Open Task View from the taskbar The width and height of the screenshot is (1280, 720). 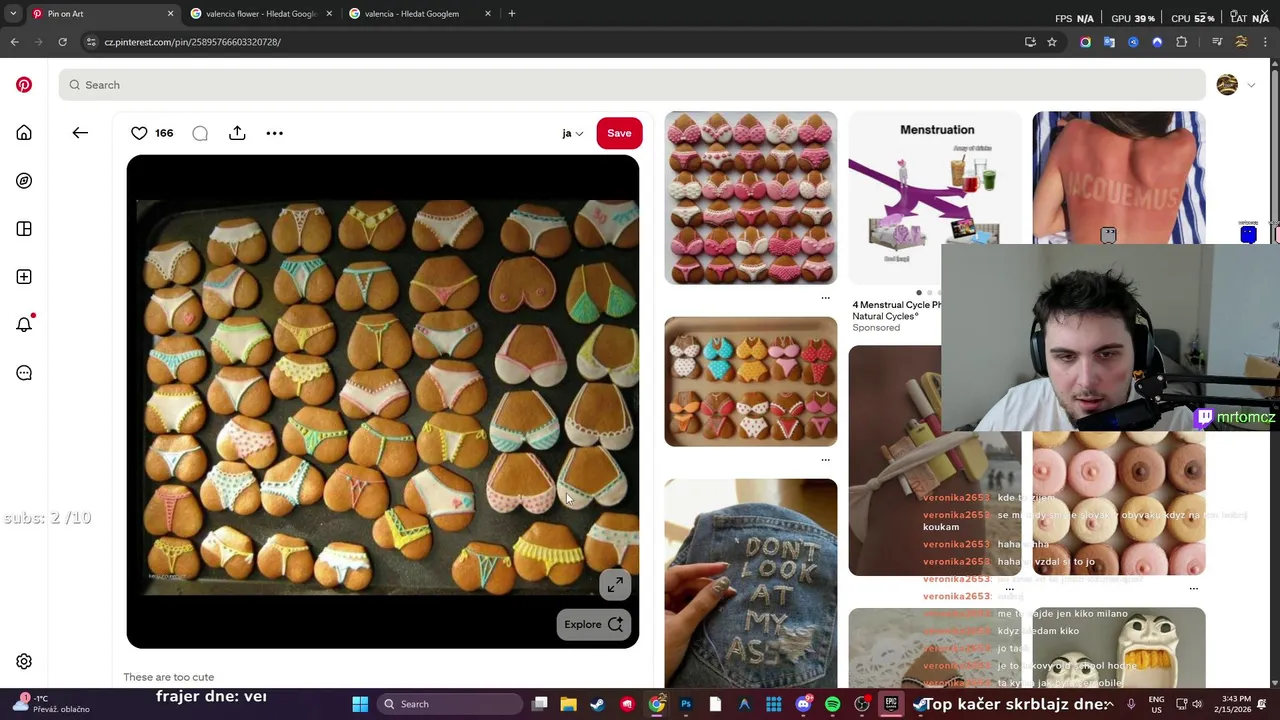tap(539, 704)
